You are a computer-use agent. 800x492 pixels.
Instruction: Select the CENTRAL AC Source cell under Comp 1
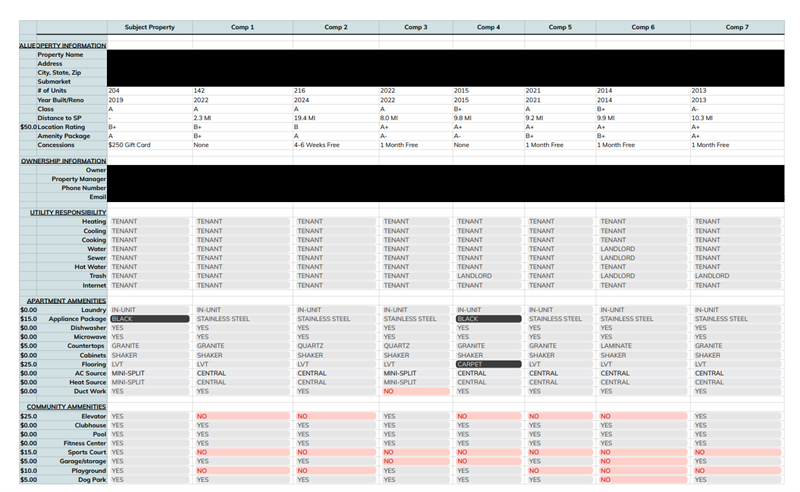tap(242, 374)
